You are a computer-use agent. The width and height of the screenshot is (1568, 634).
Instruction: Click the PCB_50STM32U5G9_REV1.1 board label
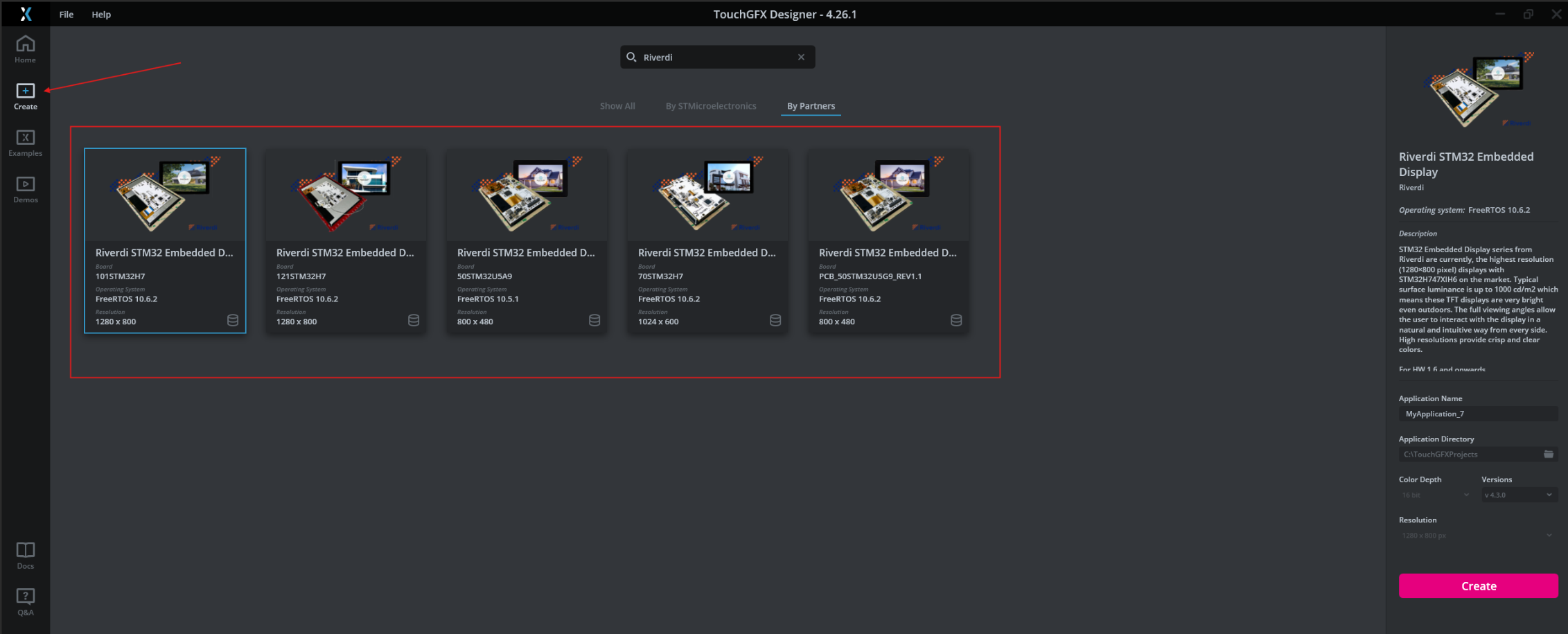(870, 276)
